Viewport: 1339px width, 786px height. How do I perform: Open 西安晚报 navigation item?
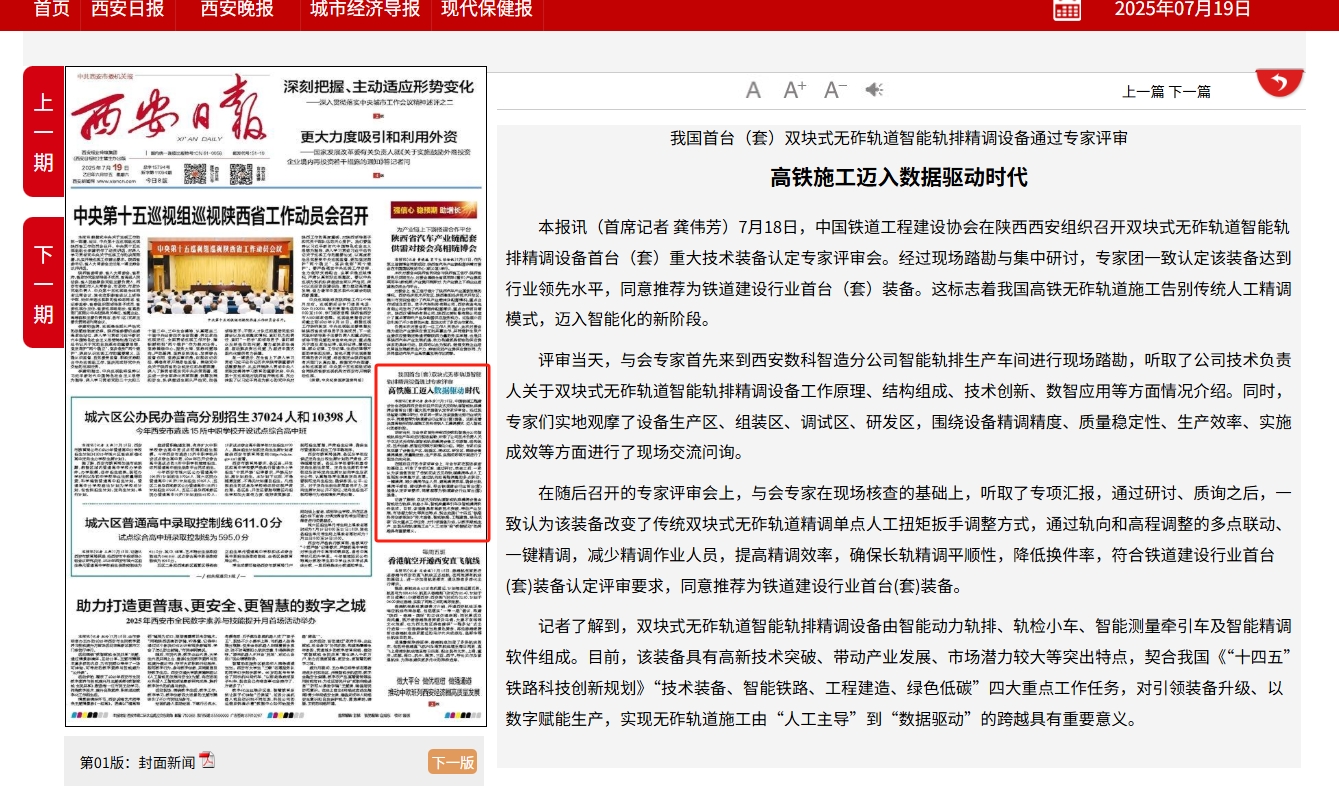click(x=237, y=9)
